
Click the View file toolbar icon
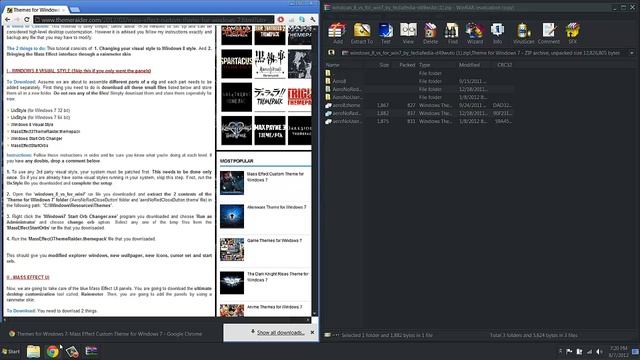coord(408,33)
